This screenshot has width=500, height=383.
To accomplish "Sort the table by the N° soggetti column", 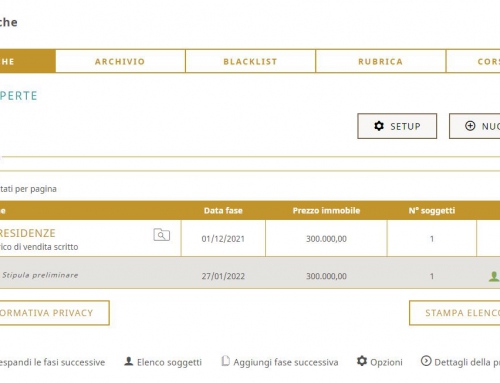I will [432, 210].
